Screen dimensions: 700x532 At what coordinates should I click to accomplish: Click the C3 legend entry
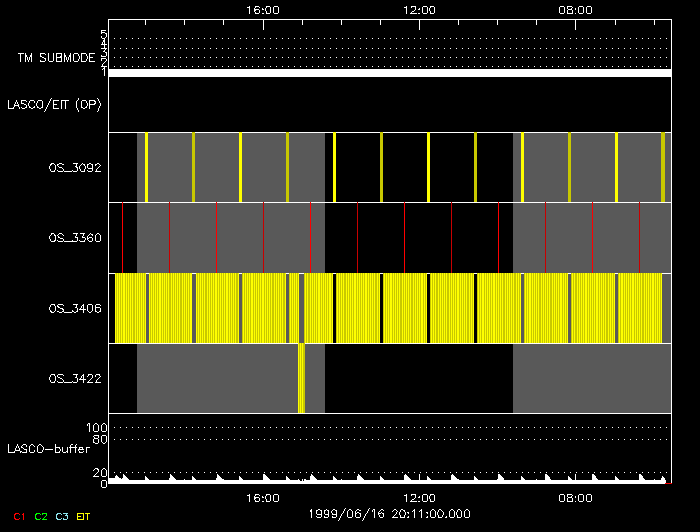63,515
